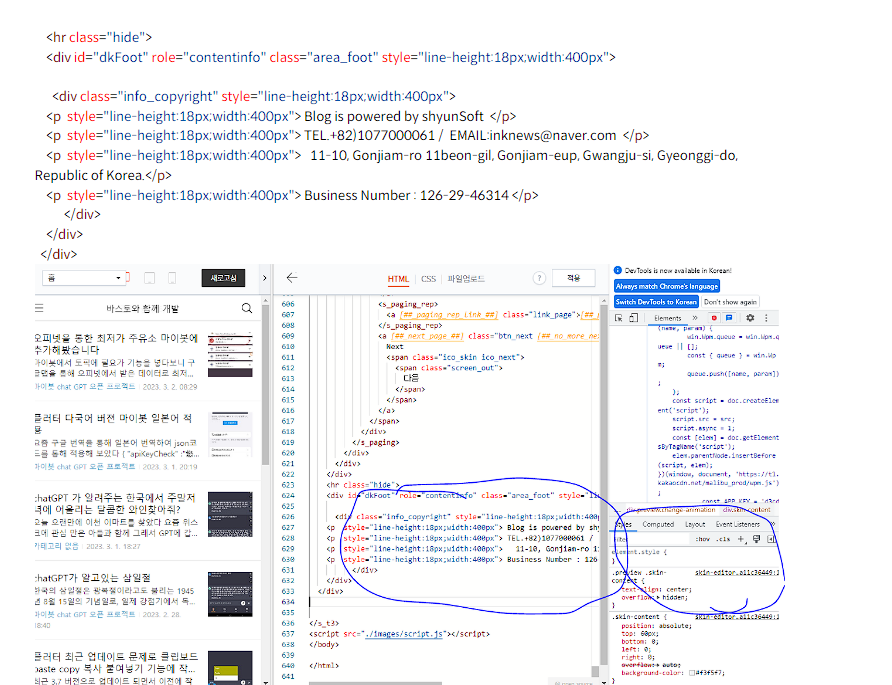Open the 플러터 다국어 버전 post thumbnail

point(230,434)
